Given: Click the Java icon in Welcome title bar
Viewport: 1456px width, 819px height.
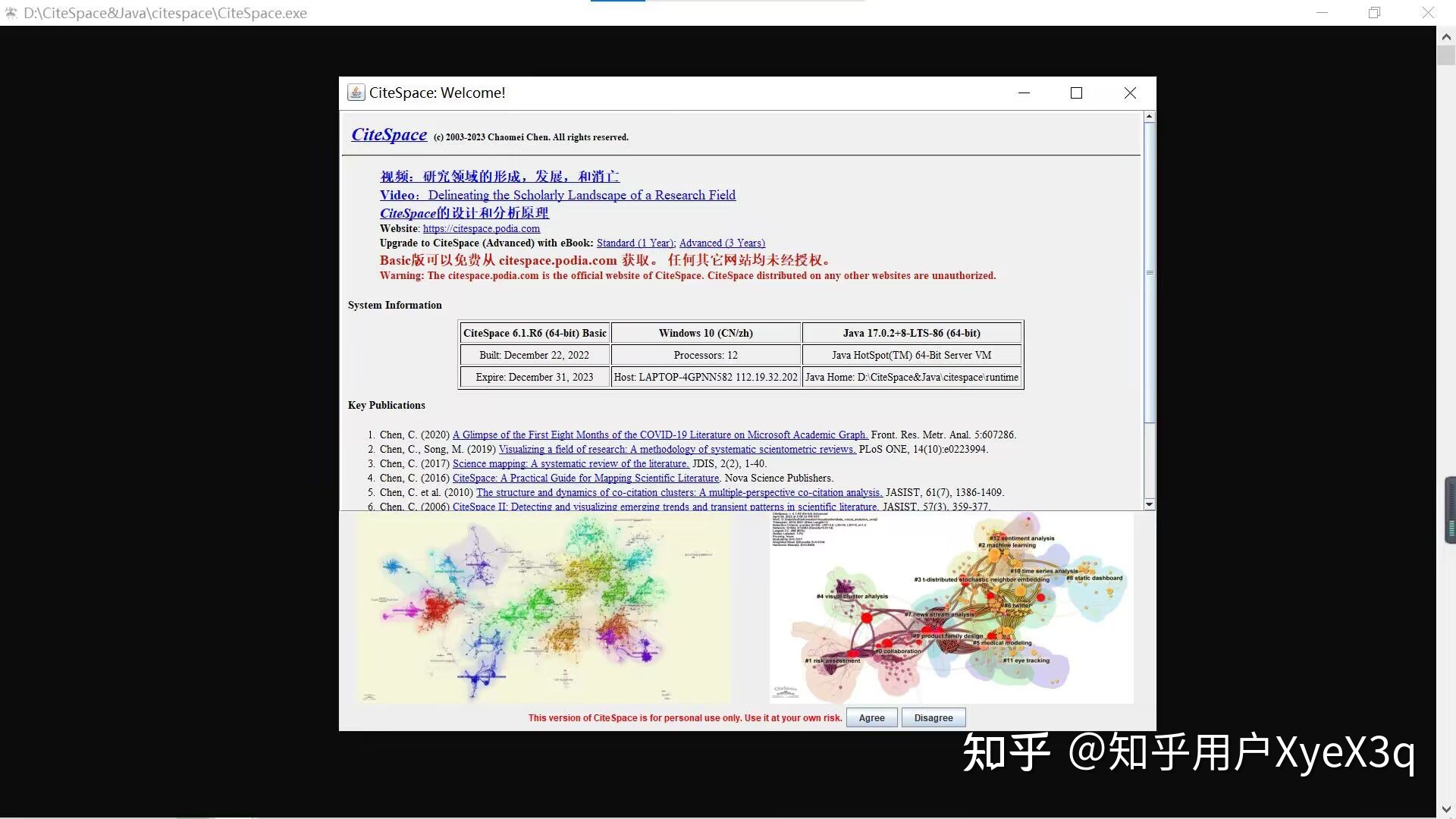Looking at the screenshot, I should click(x=356, y=93).
